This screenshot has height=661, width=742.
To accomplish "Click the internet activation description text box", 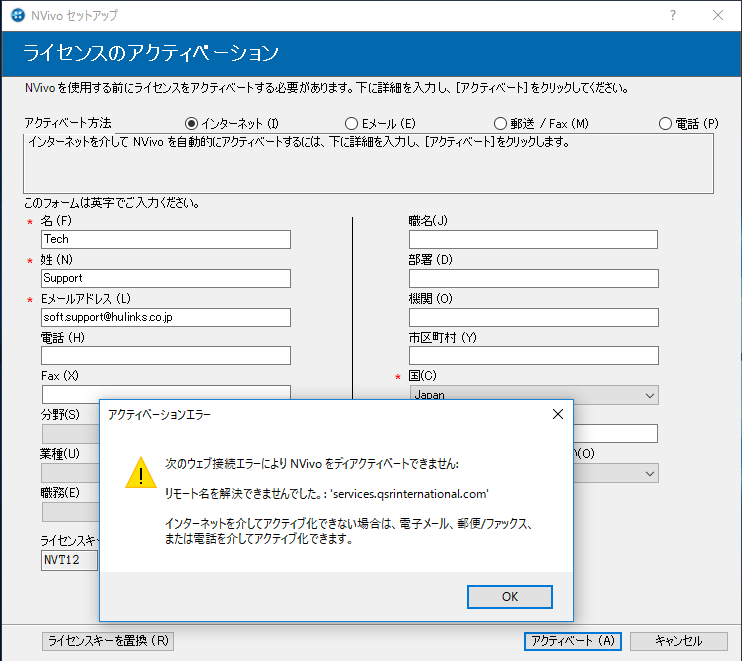I will pyautogui.click(x=368, y=164).
